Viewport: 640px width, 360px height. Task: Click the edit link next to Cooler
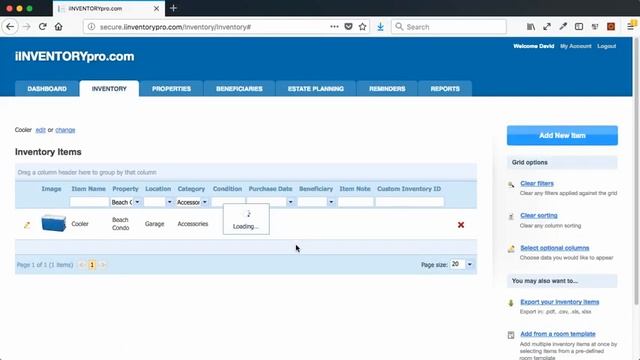(40, 130)
